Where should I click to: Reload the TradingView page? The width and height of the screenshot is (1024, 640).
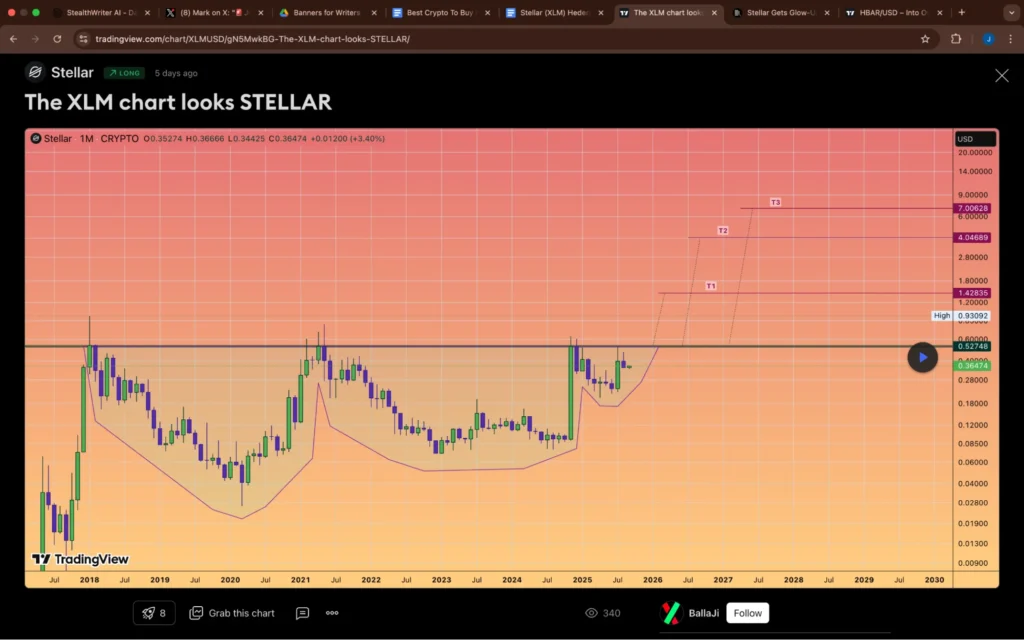click(x=57, y=39)
